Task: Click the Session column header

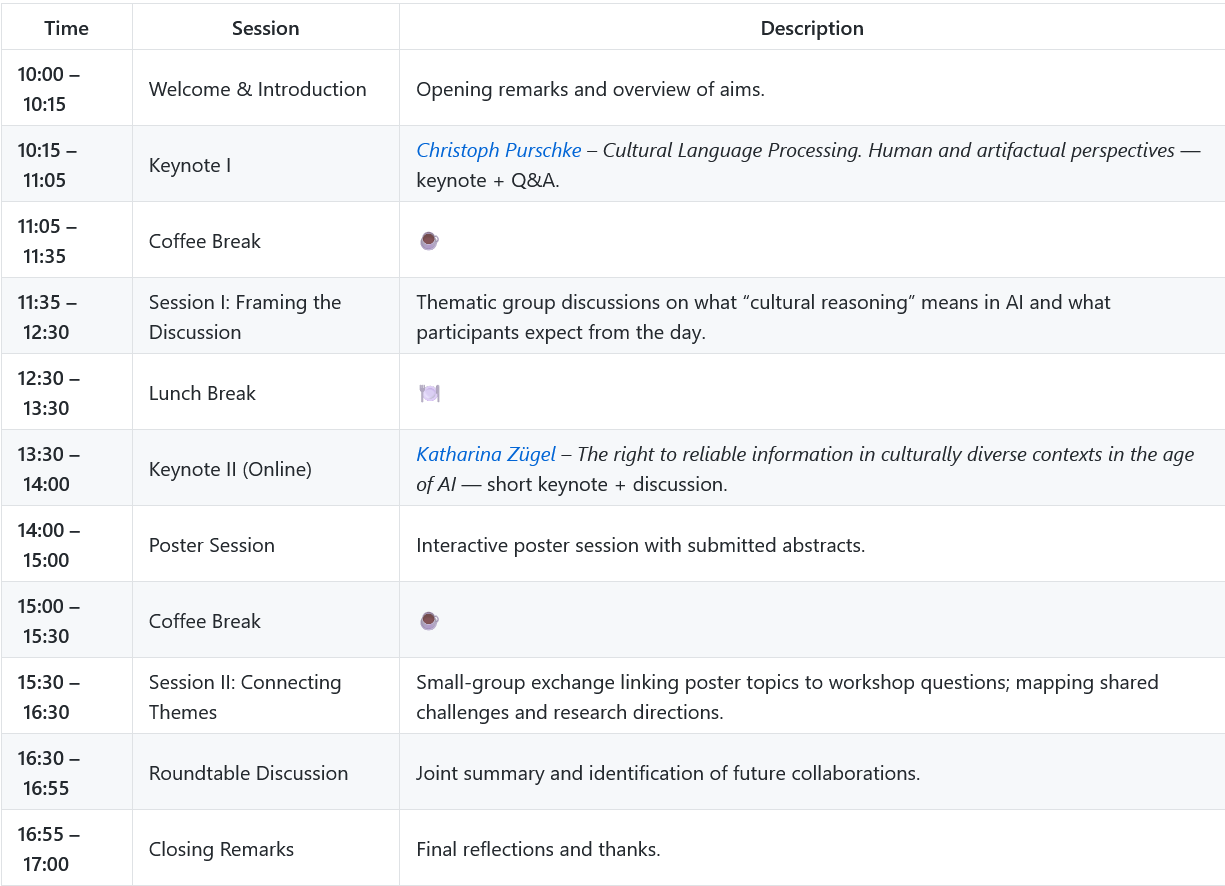Action: pos(265,29)
